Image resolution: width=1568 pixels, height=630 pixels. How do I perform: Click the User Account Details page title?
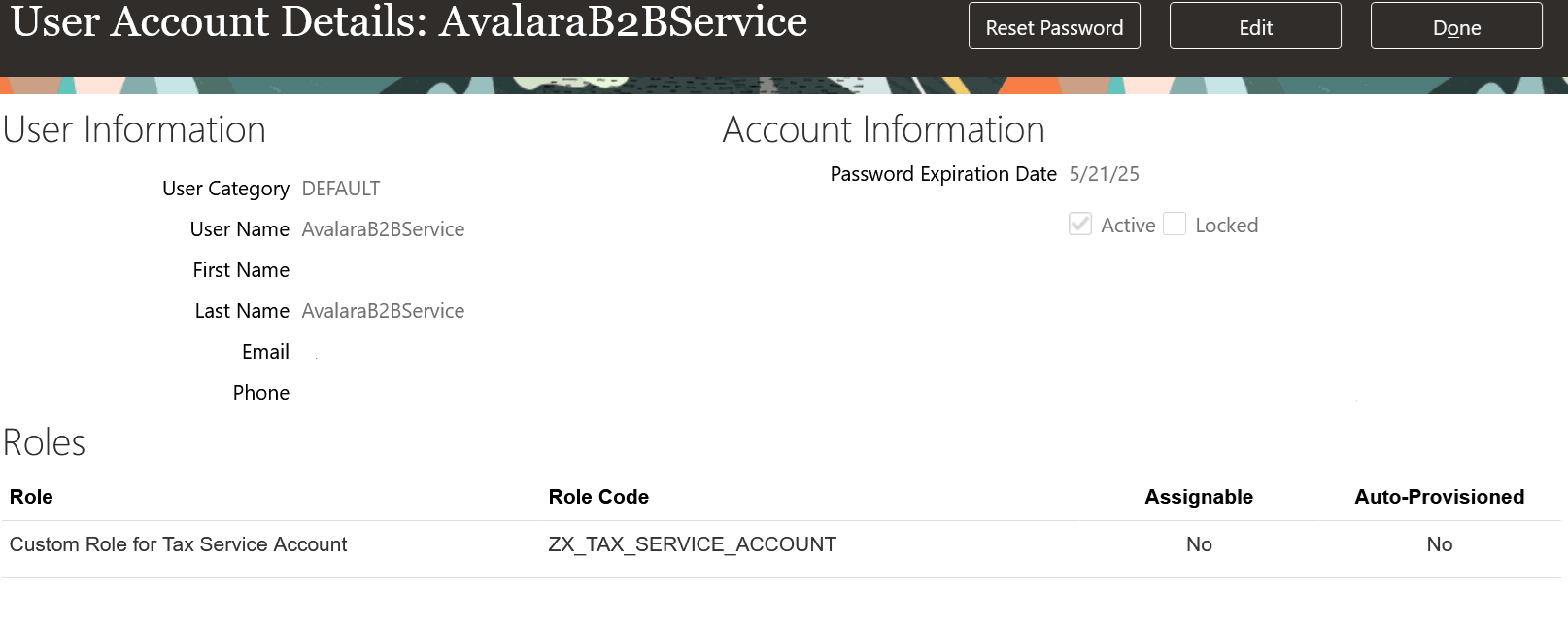click(409, 22)
